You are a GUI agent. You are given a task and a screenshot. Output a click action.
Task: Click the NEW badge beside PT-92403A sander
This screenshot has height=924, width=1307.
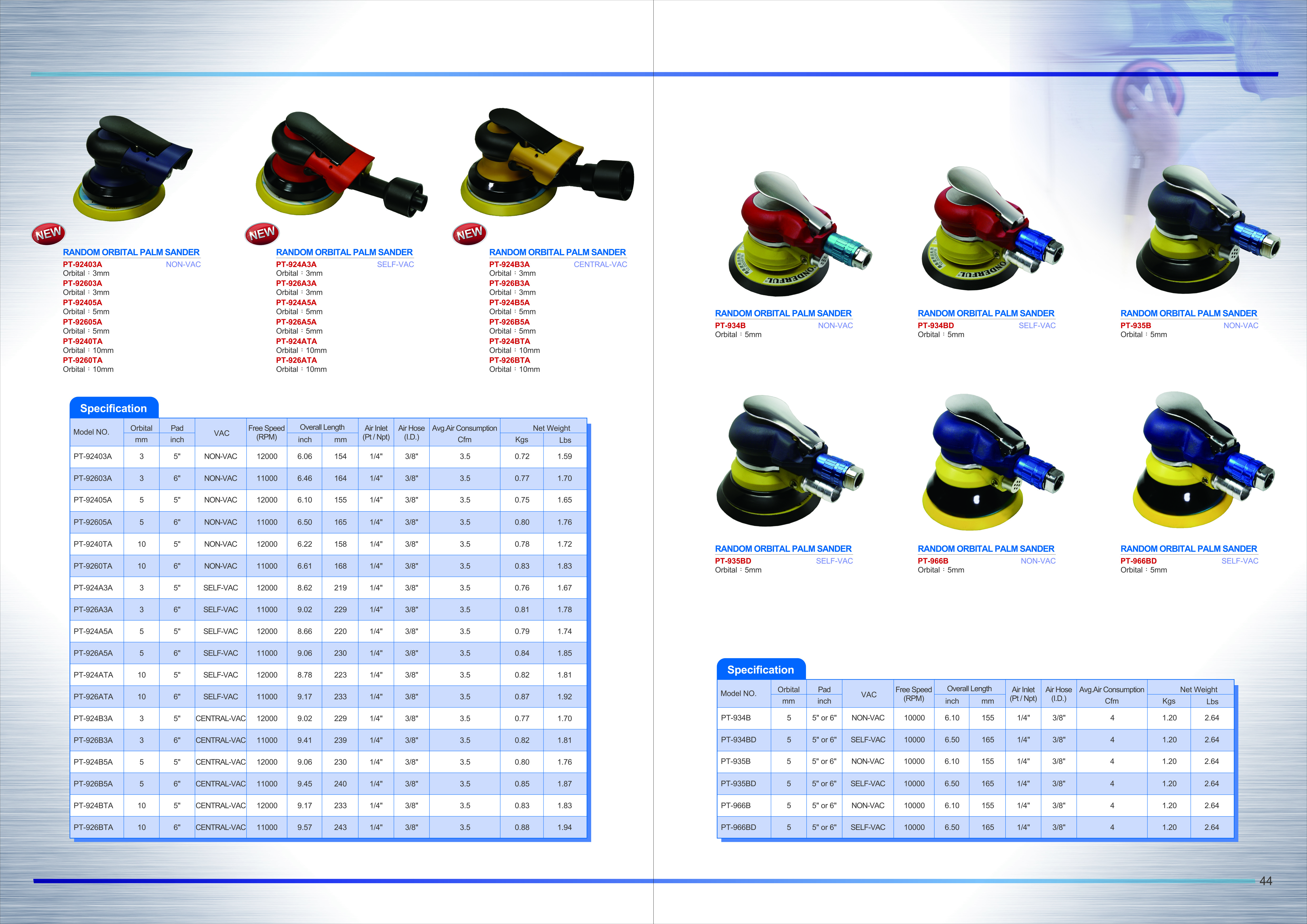pyautogui.click(x=48, y=233)
